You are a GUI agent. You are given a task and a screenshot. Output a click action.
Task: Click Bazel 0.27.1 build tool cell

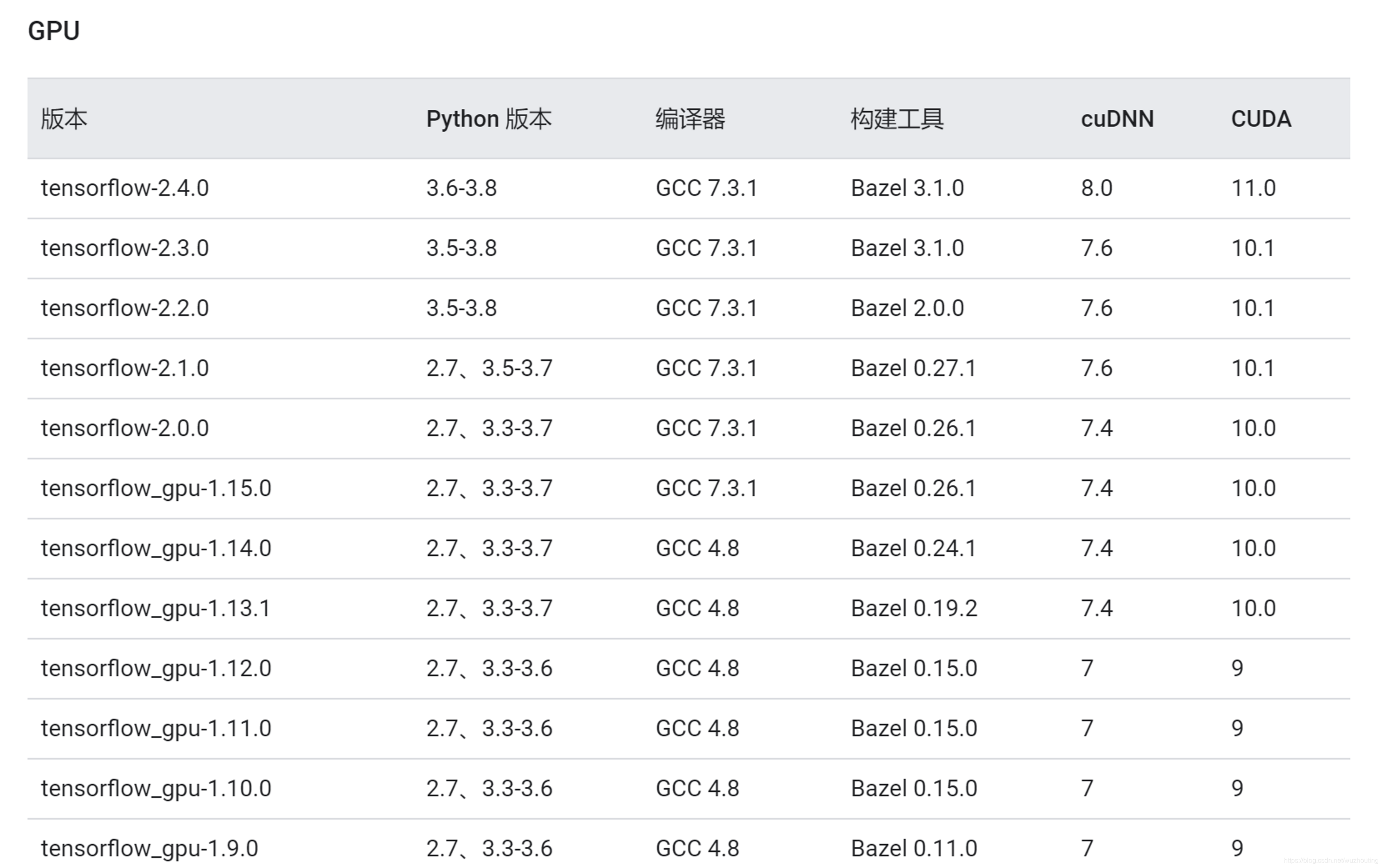click(x=913, y=368)
